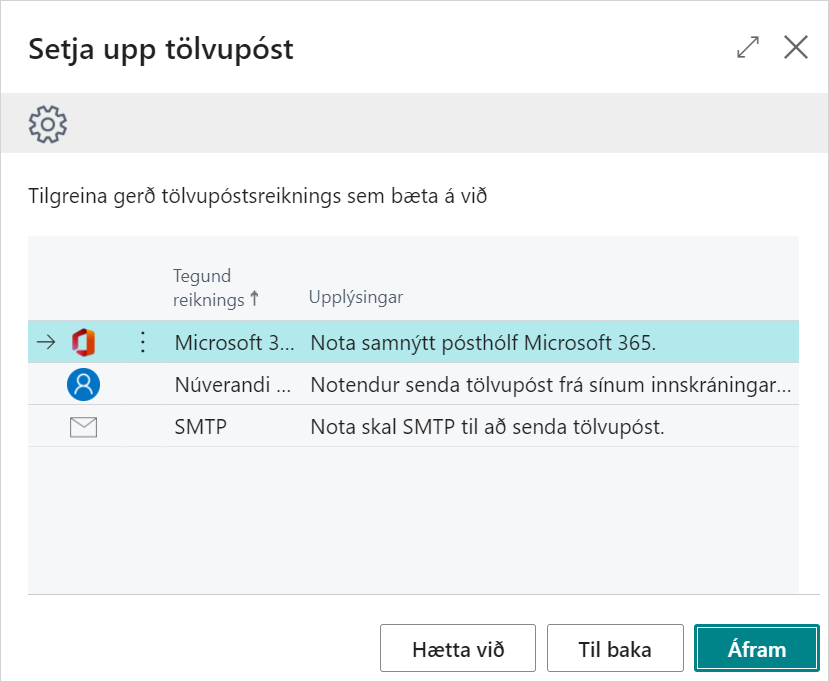Viewport: 829px width, 682px height.
Task: Open the three-dot menu for Microsoft 365 row
Action: (142, 343)
